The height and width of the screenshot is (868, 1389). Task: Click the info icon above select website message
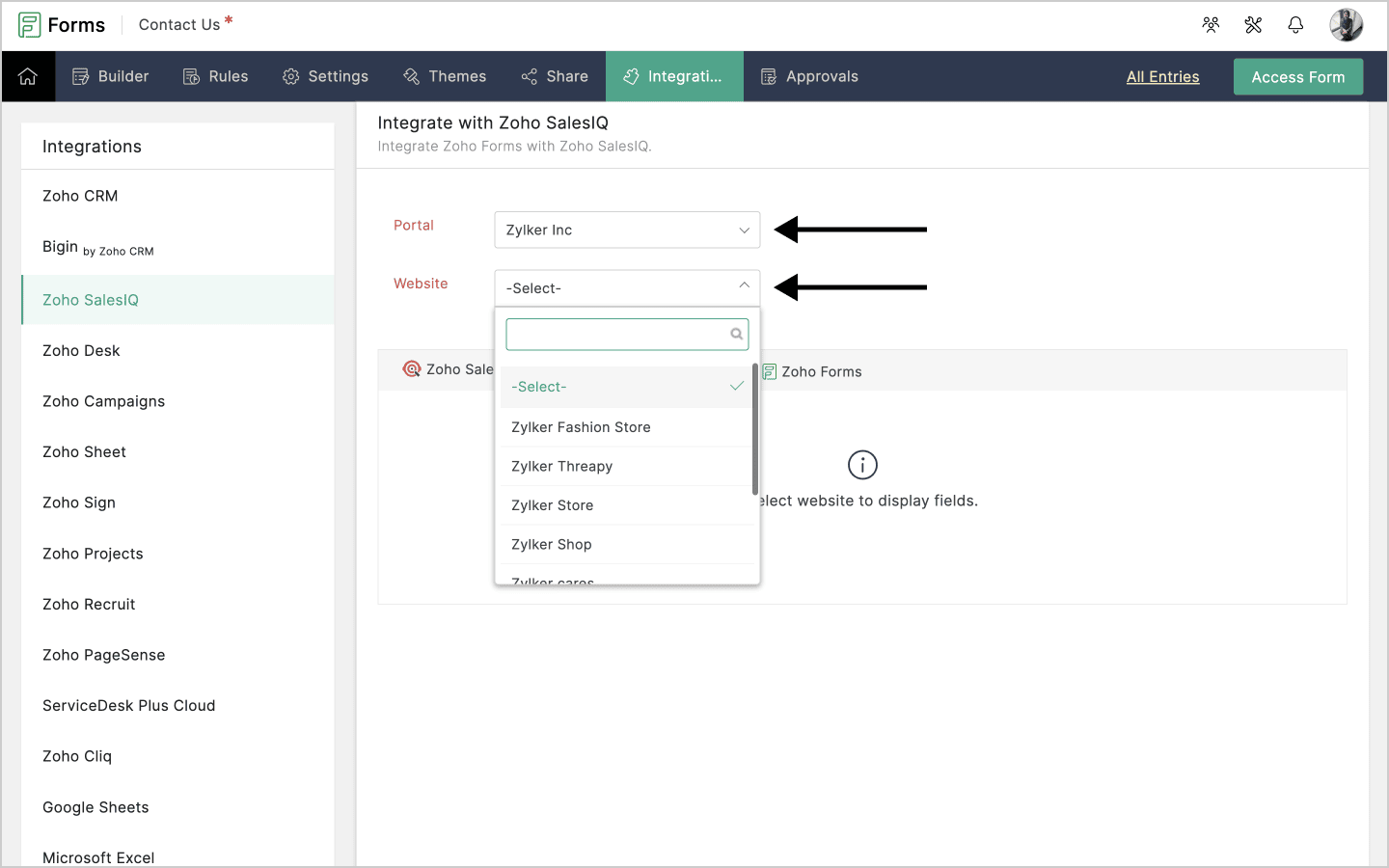tap(862, 465)
